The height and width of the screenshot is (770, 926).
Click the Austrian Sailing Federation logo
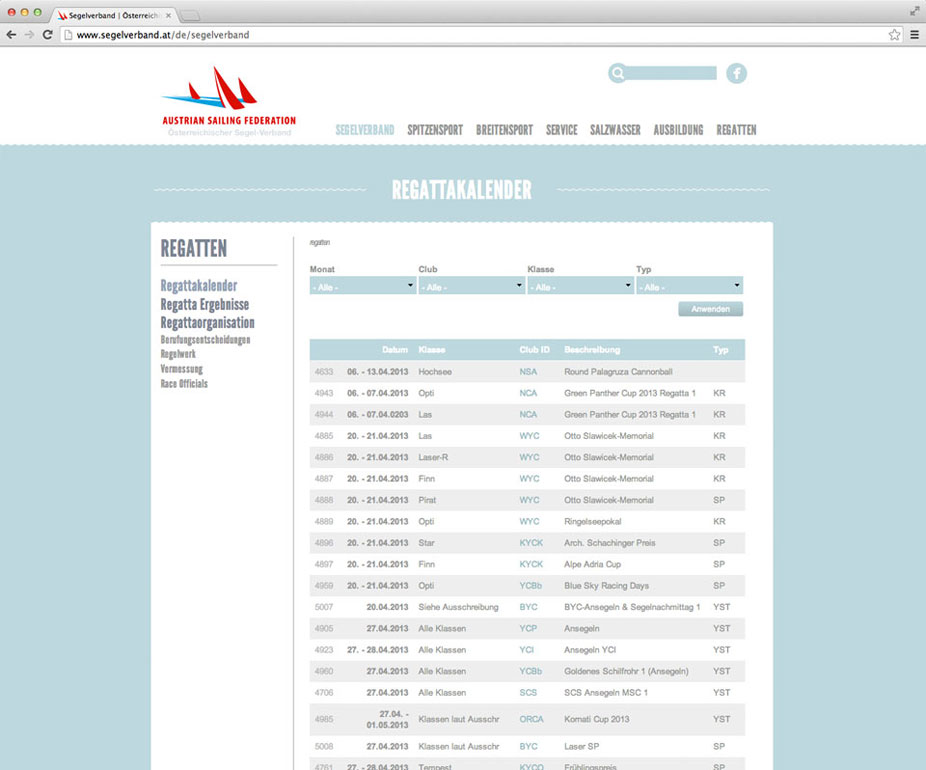point(228,101)
